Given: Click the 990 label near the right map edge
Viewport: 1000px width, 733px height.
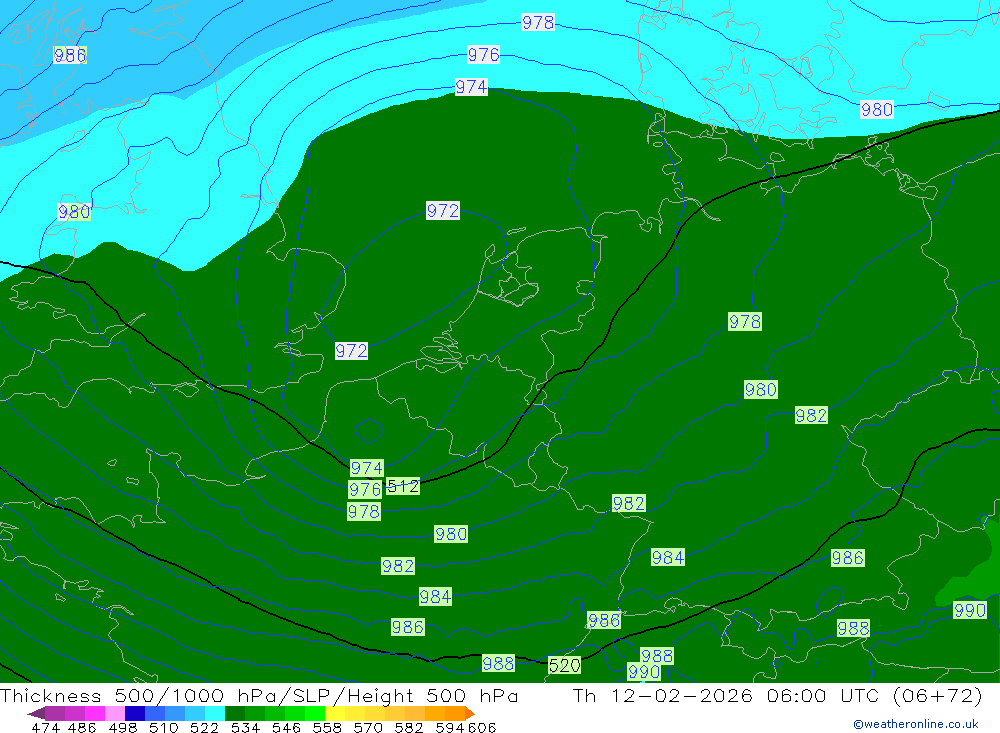Looking at the screenshot, I should [x=970, y=611].
